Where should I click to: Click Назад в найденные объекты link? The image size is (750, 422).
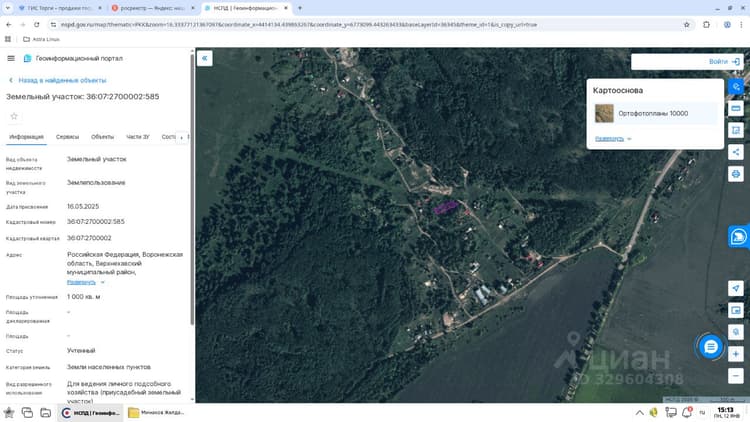pyautogui.click(x=58, y=80)
